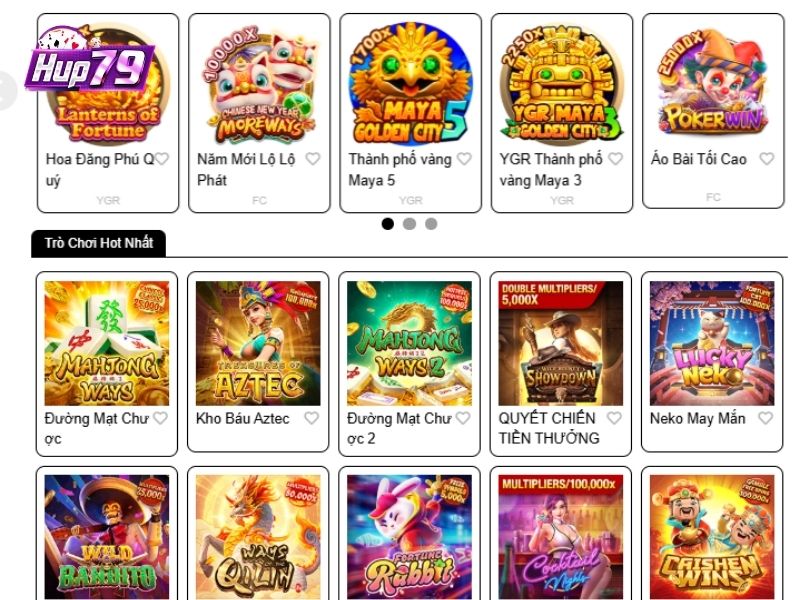Favorite the Hoa Đăng Phú Quý game heart
The width and height of the screenshot is (800, 600).
[x=162, y=159]
